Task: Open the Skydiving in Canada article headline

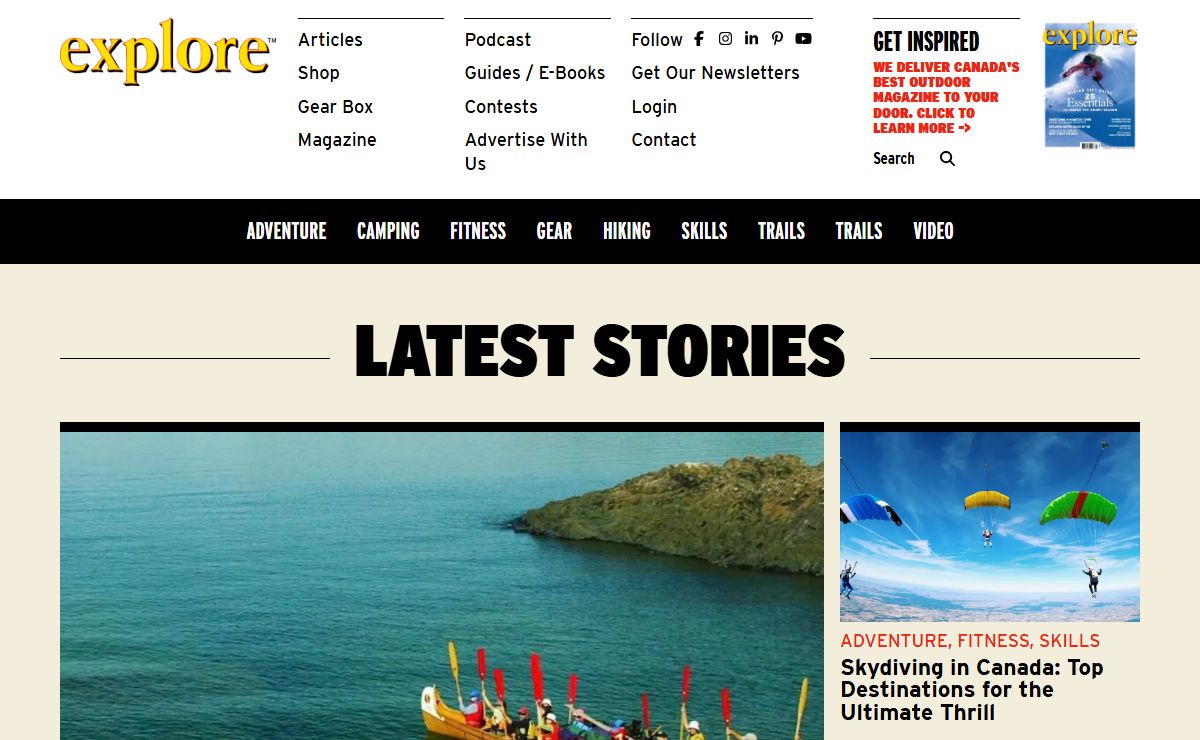Action: click(972, 690)
